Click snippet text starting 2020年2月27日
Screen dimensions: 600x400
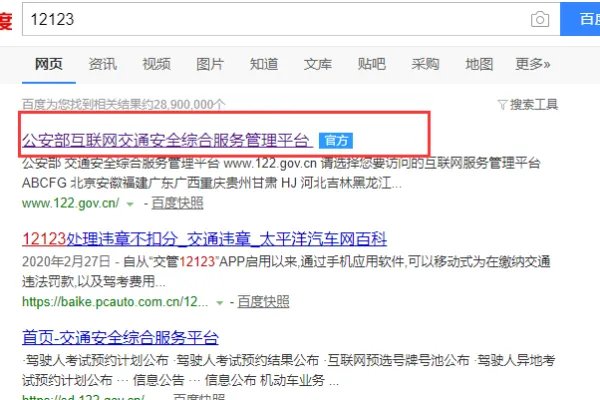[286, 272]
